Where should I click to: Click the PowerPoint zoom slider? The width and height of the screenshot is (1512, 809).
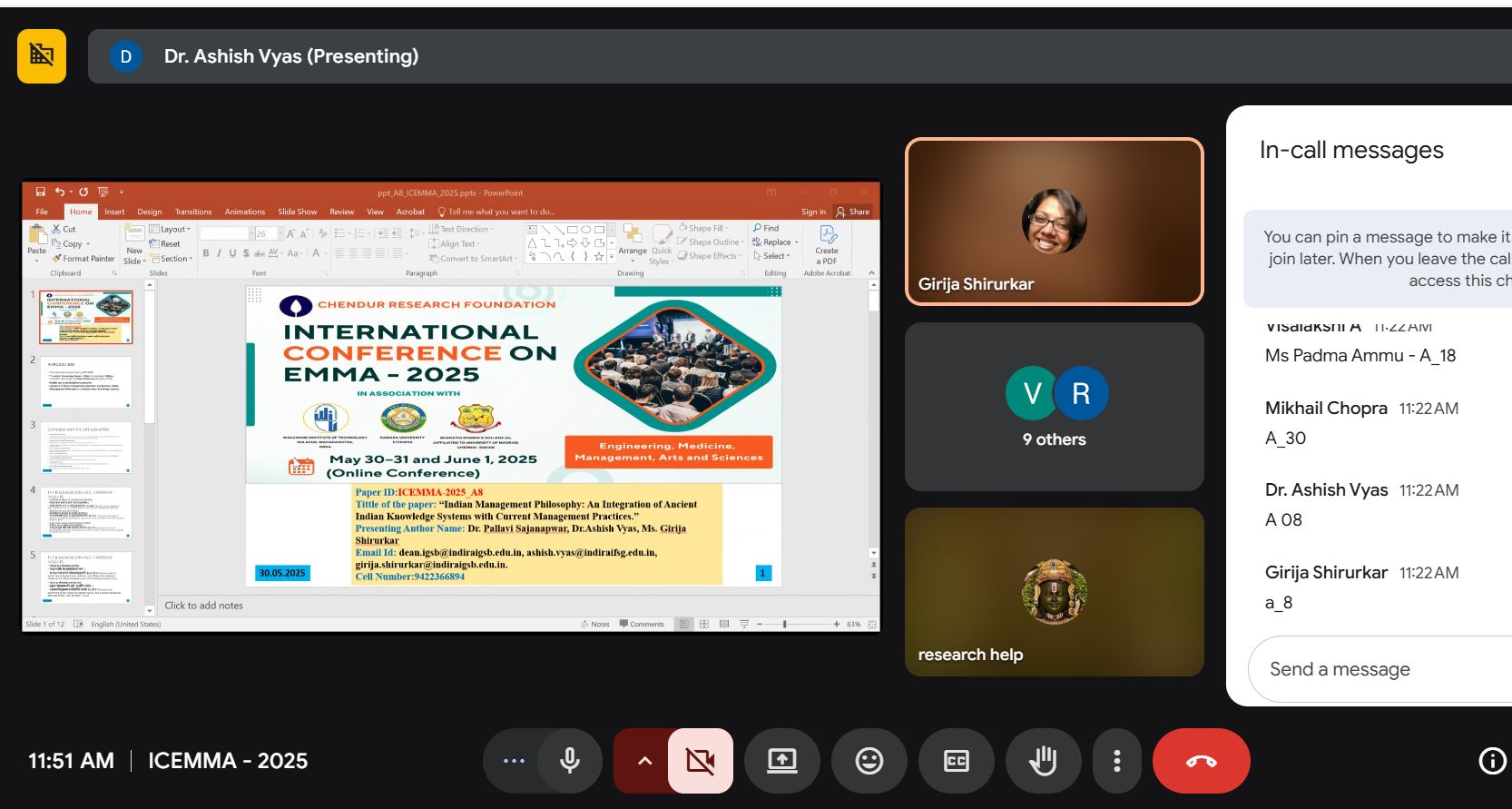tap(798, 624)
